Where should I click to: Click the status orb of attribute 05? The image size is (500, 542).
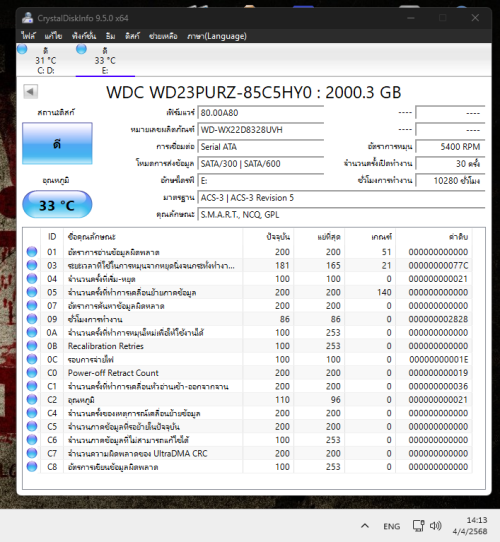click(32, 292)
